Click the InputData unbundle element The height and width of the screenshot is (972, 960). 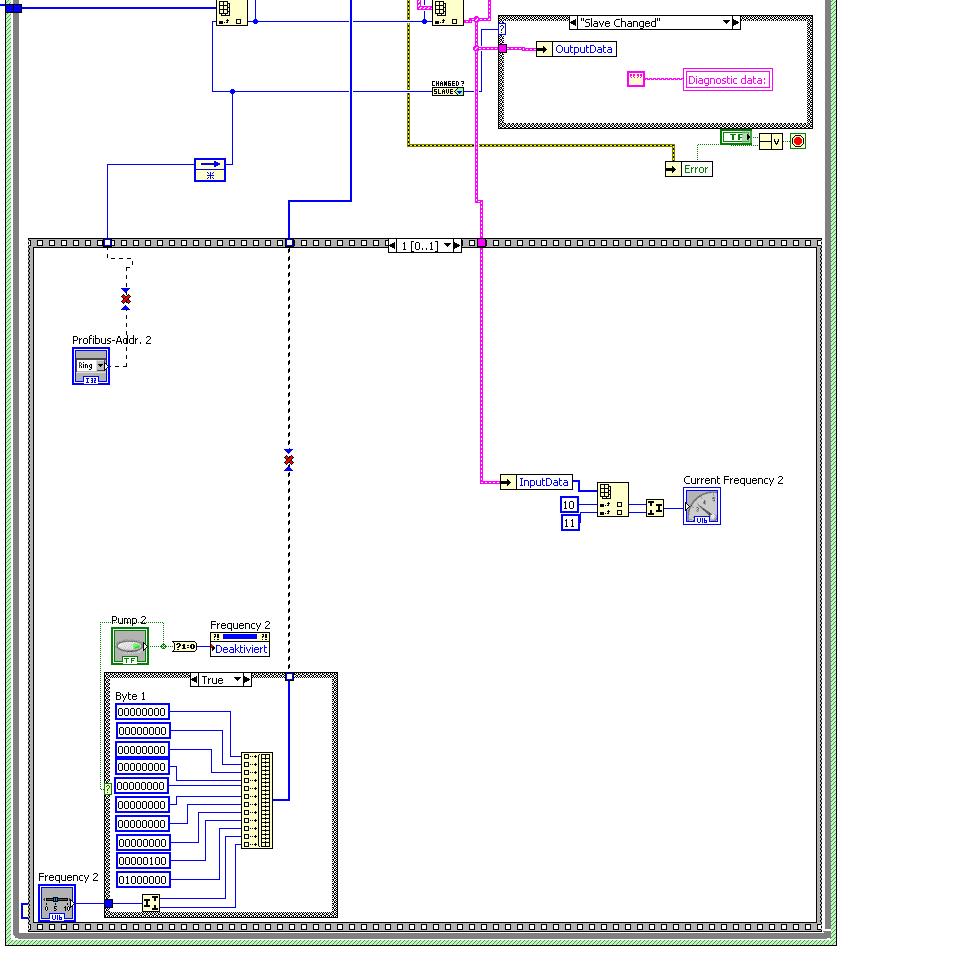536,482
